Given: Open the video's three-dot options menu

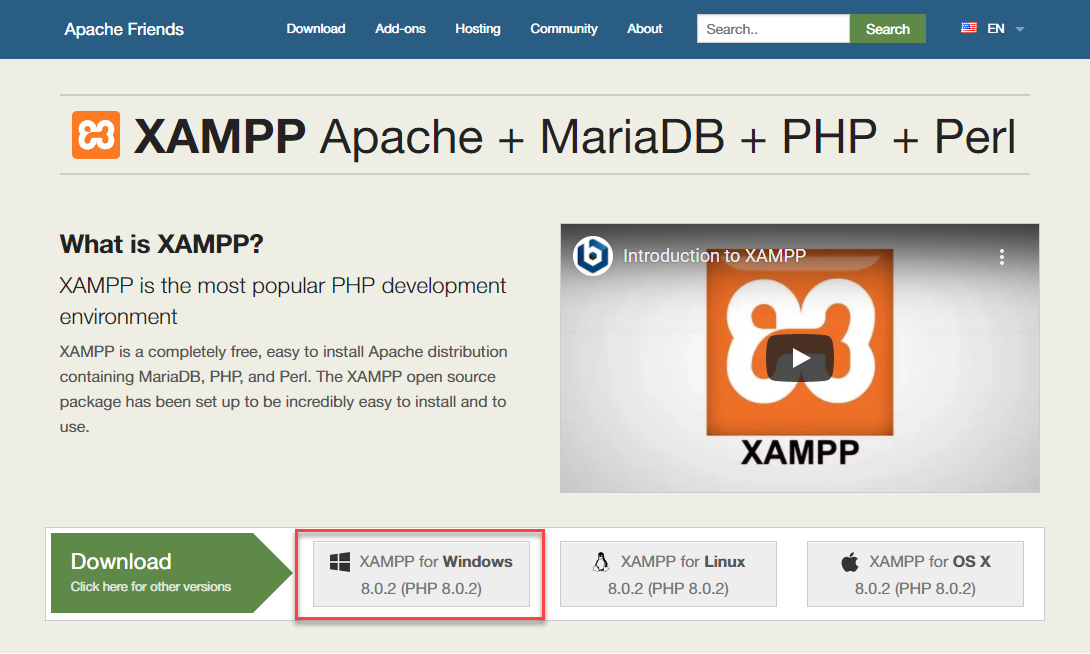Looking at the screenshot, I should [1002, 257].
